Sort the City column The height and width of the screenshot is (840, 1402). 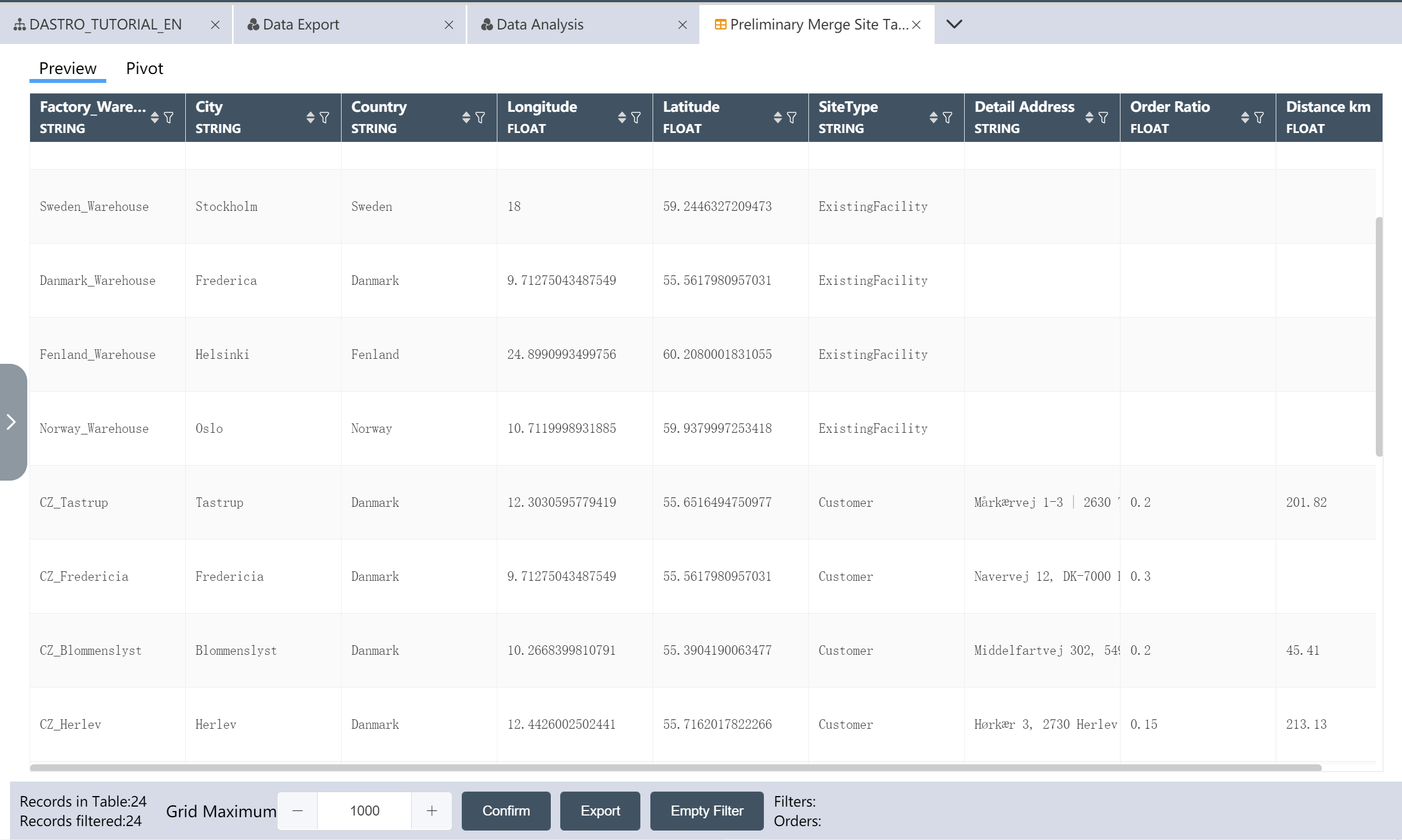(x=310, y=117)
